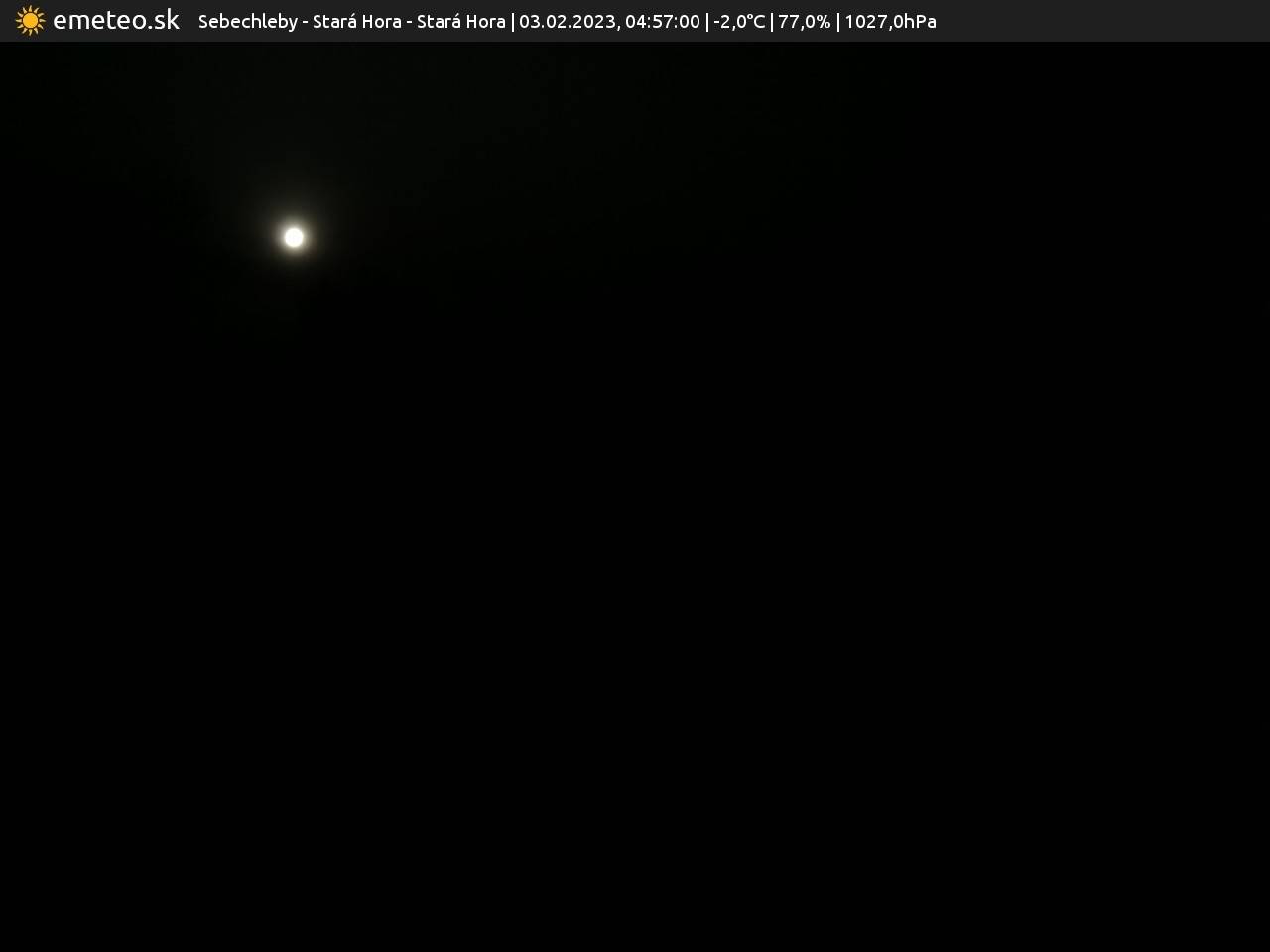Click the dash between the Stará Hora labels
This screenshot has width=1270, height=952.
point(409,22)
